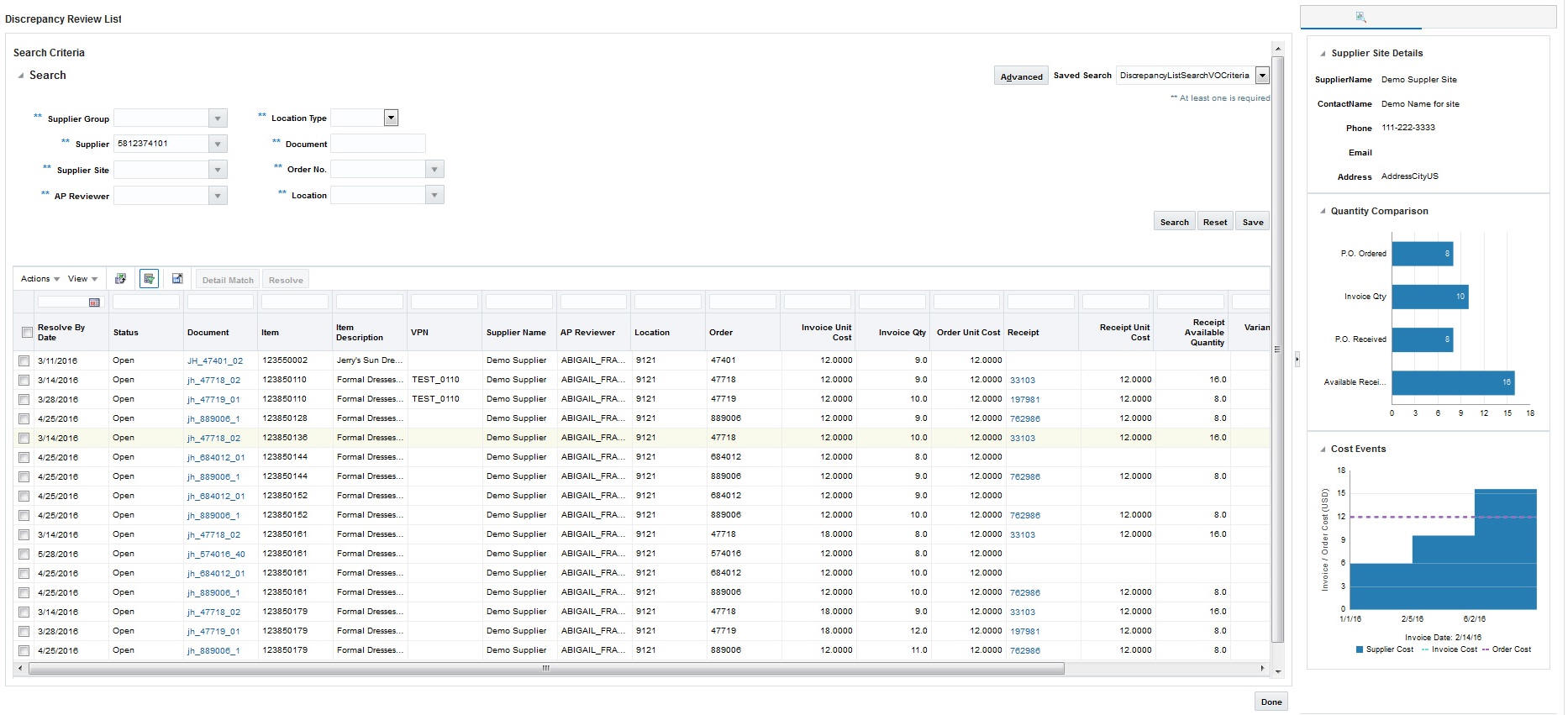Check the jh_47718_02 row with item 123850110
The width and height of the screenshot is (1568, 715).
pos(24,381)
